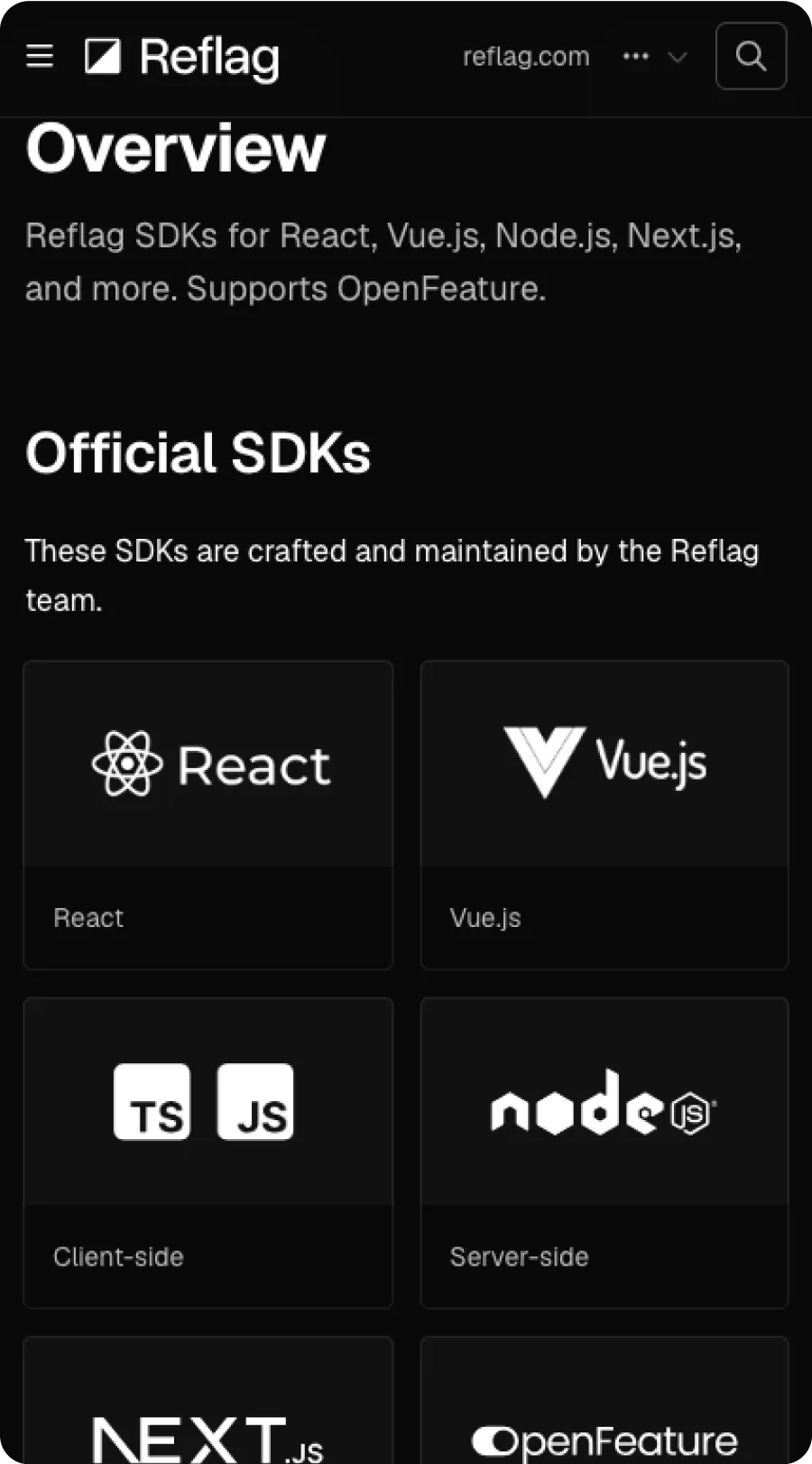Click the Overview page heading
812x1464 pixels.
point(175,148)
